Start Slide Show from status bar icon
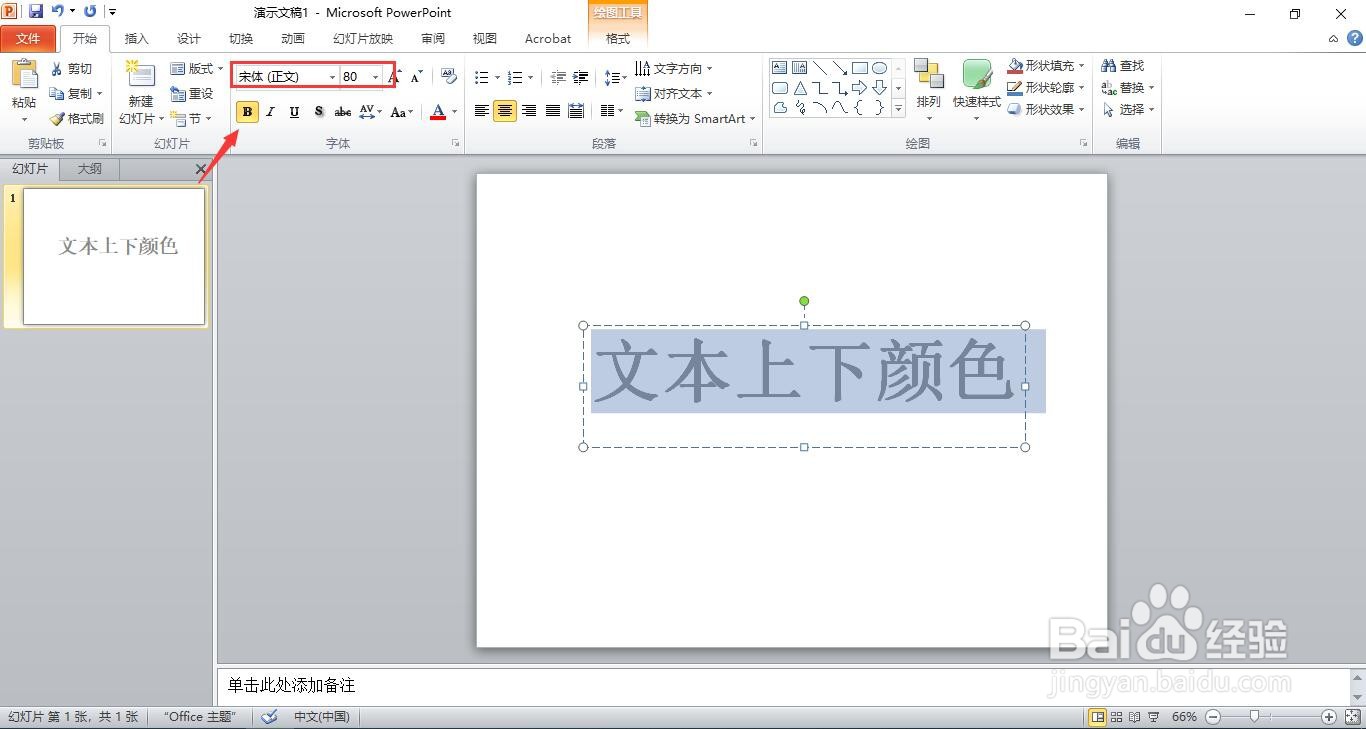 coord(1154,717)
